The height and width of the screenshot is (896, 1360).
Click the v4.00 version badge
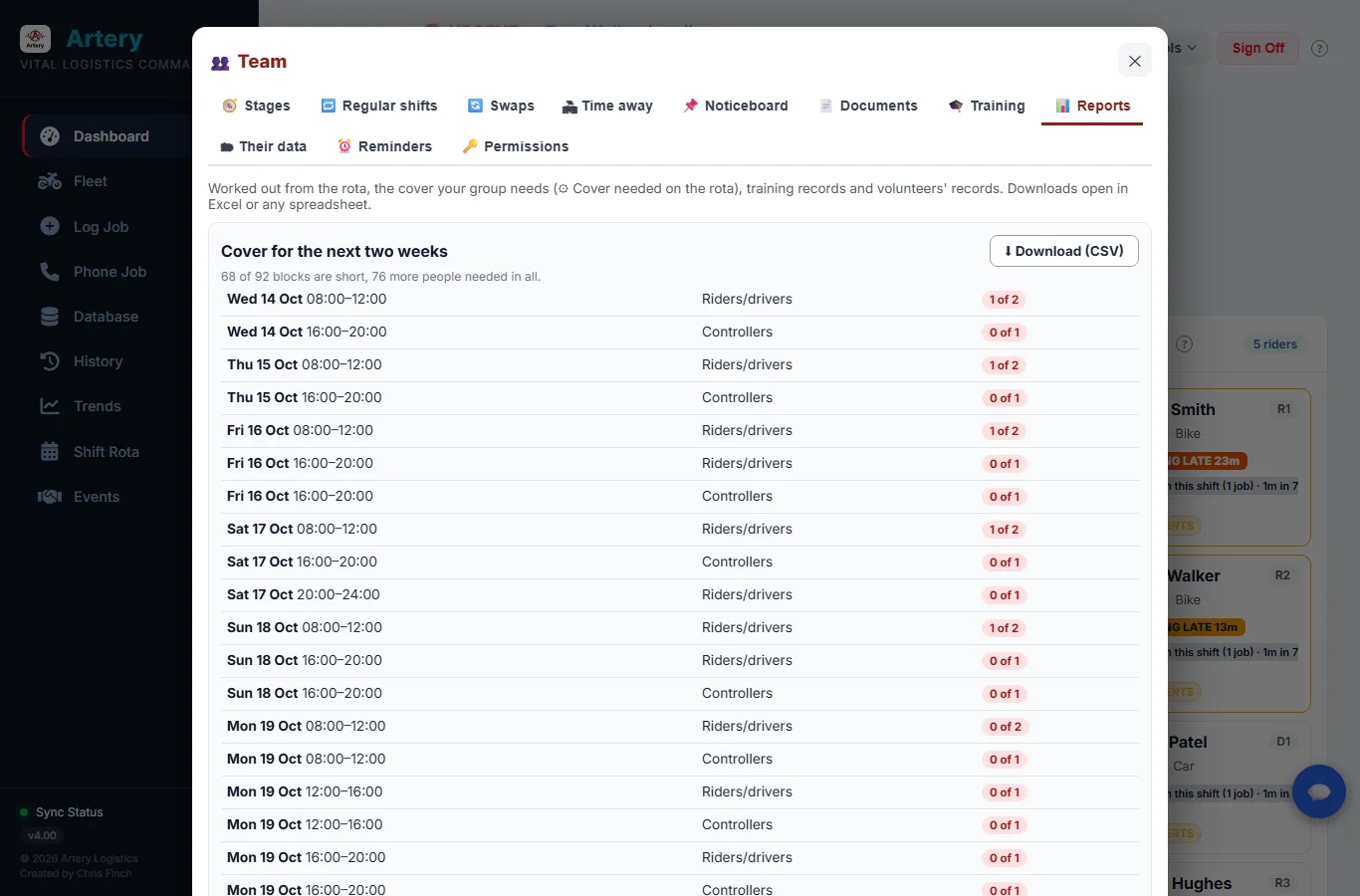pos(42,835)
